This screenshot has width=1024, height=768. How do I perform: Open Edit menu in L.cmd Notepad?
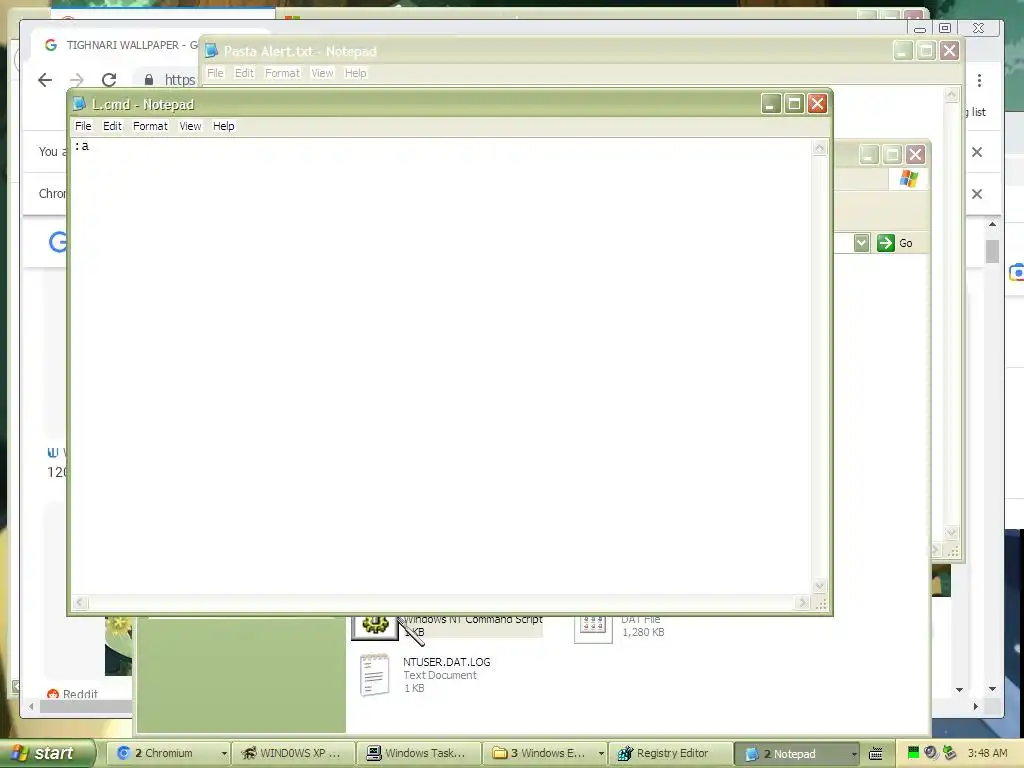tap(112, 126)
